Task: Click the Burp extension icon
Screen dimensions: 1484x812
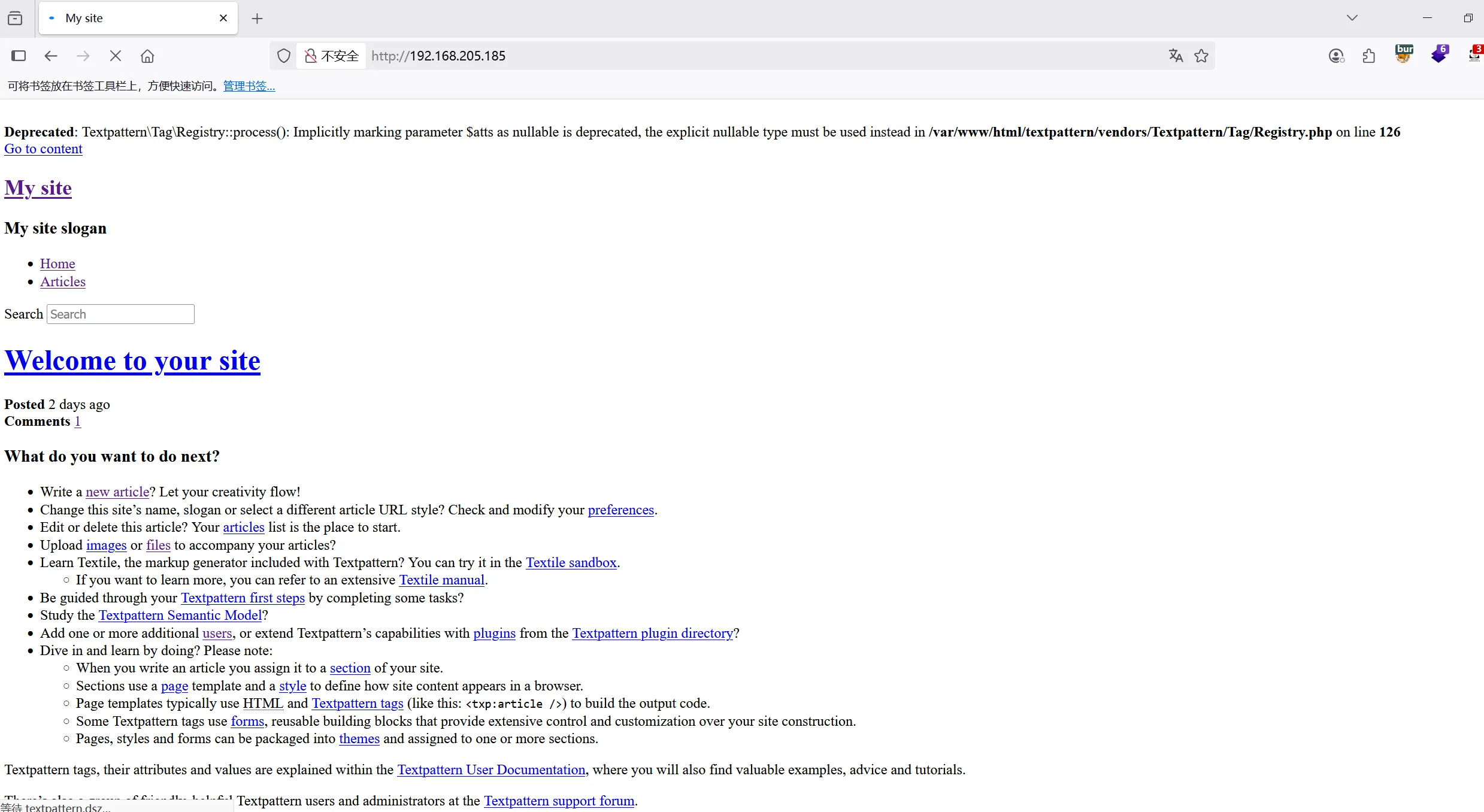Action: point(1404,54)
